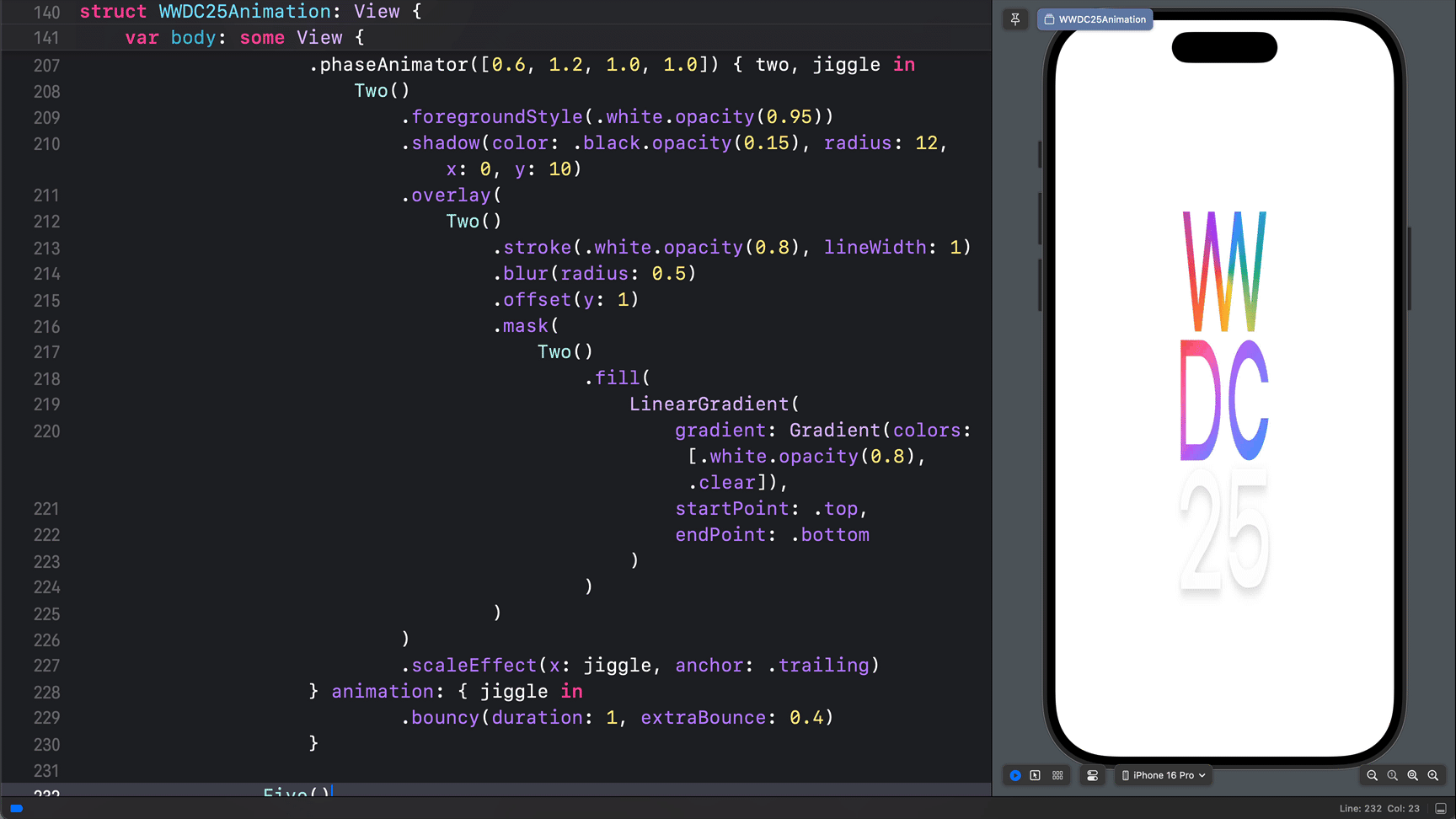Switch preview to Live mode
This screenshot has height=819, width=1456.
[1015, 775]
